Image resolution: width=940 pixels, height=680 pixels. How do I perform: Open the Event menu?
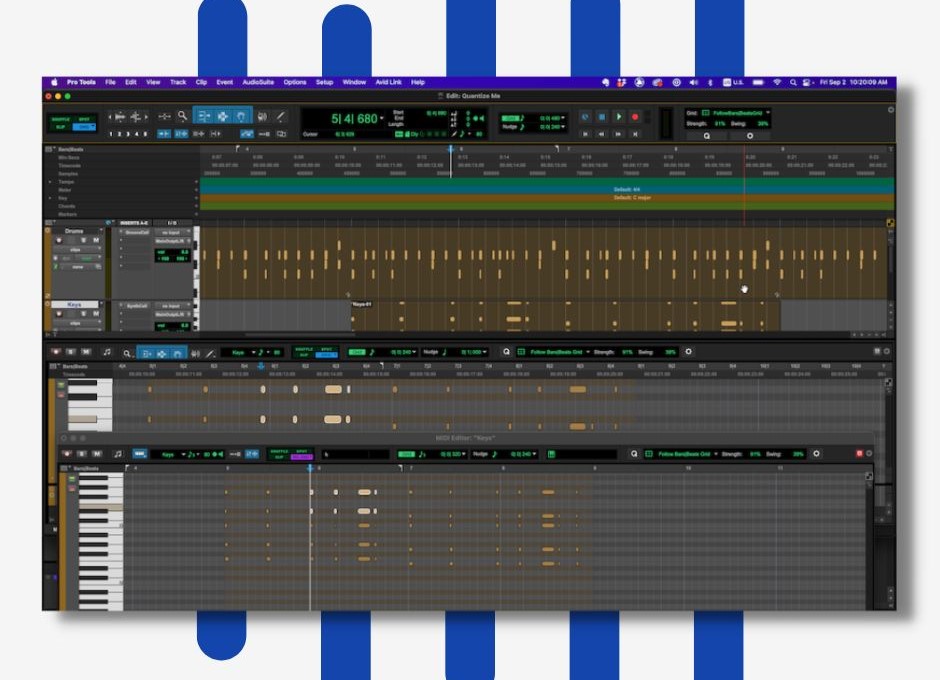pos(224,82)
